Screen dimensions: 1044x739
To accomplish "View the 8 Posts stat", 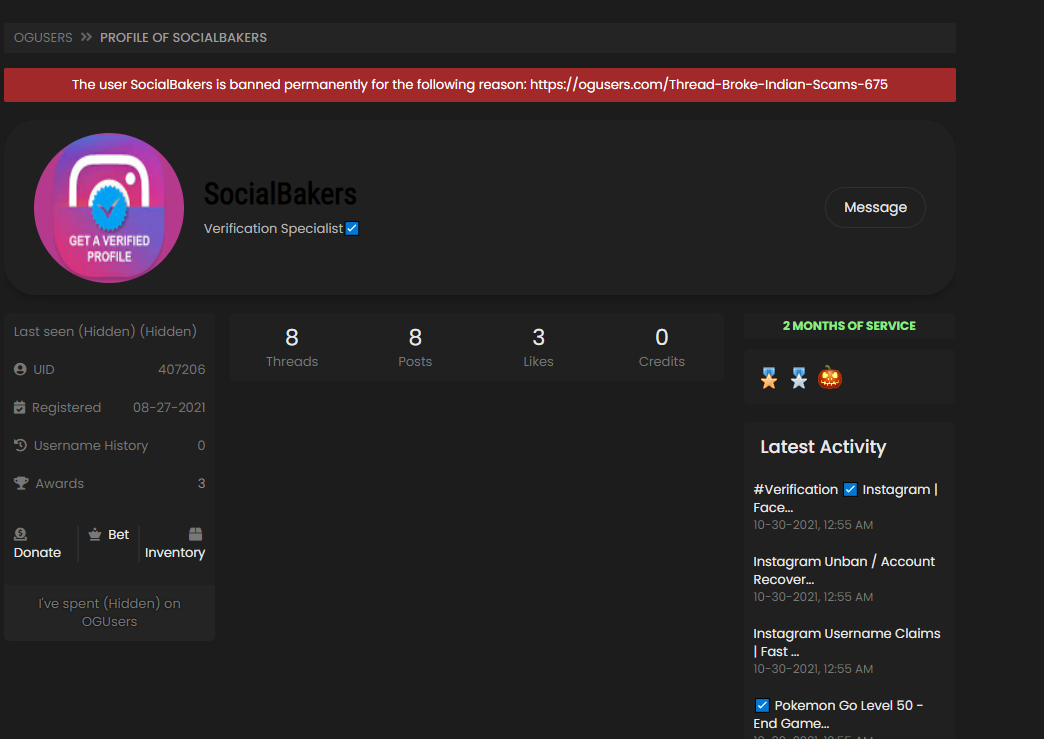I will (415, 348).
